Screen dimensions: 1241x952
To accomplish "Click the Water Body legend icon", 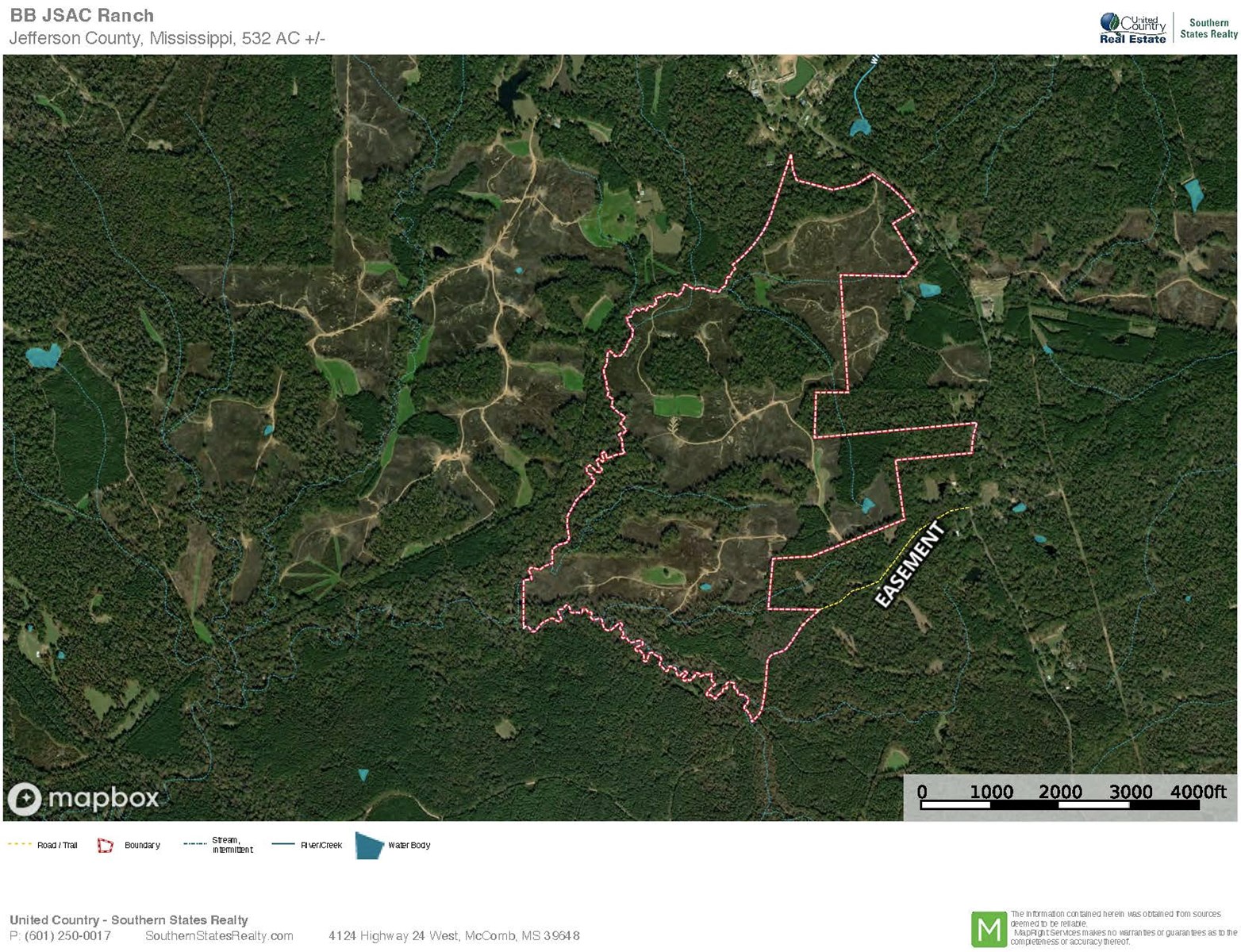I will coord(369,846).
